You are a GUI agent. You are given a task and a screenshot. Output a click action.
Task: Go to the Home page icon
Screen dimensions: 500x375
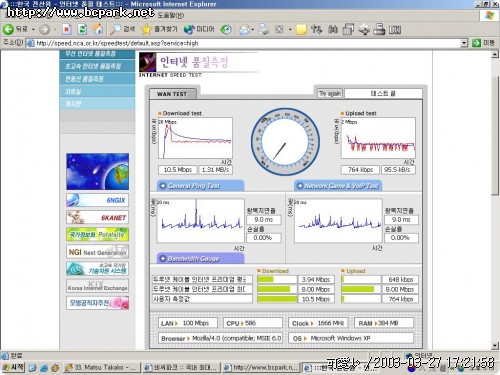click(98, 29)
